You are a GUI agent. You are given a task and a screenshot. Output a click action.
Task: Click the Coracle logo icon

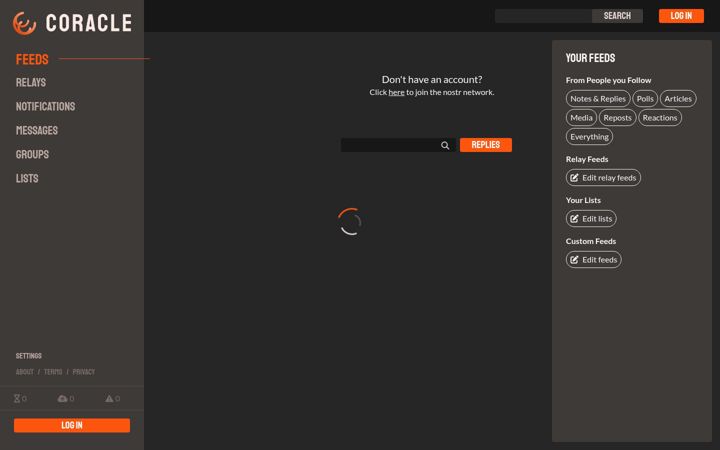point(24,23)
